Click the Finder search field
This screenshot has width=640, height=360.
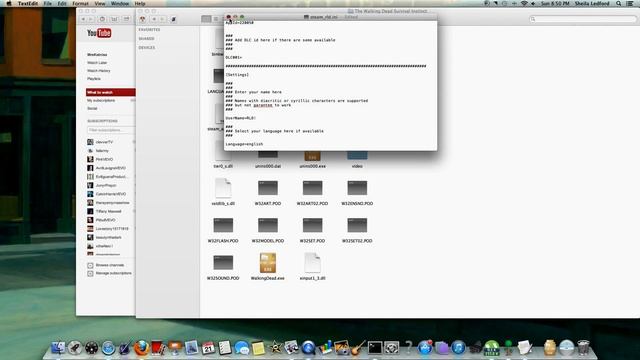pos(583,19)
